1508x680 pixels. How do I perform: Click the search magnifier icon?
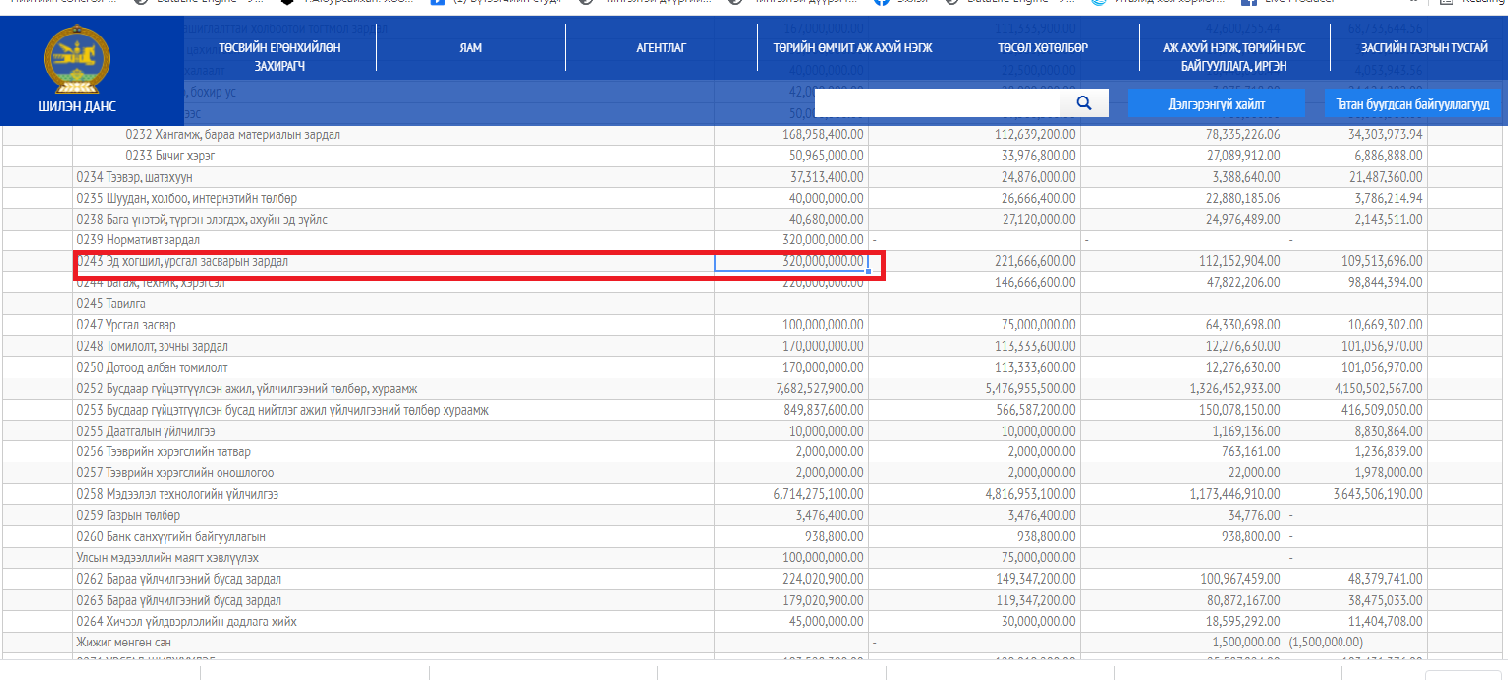1084,103
